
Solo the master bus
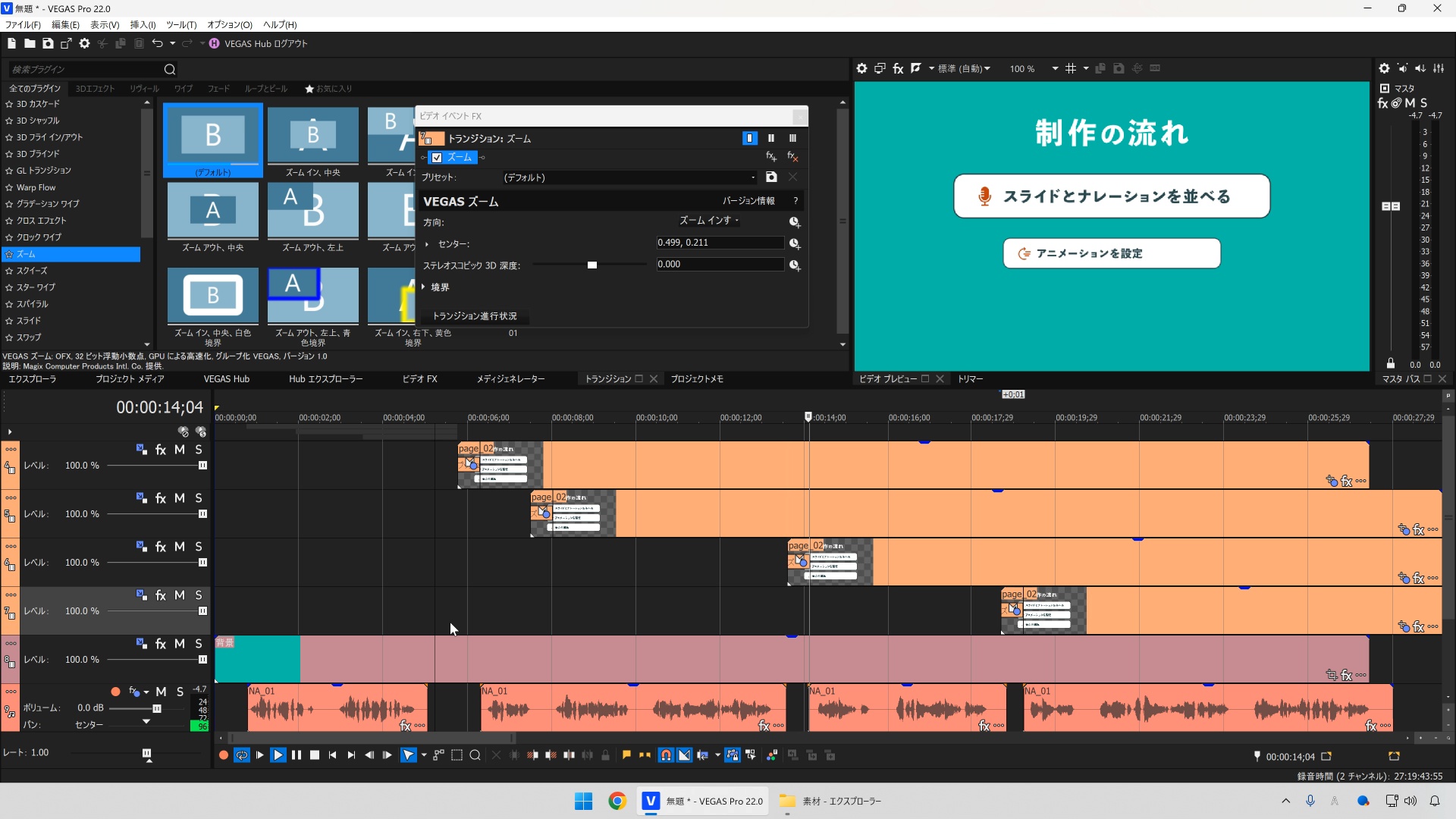tap(1423, 103)
